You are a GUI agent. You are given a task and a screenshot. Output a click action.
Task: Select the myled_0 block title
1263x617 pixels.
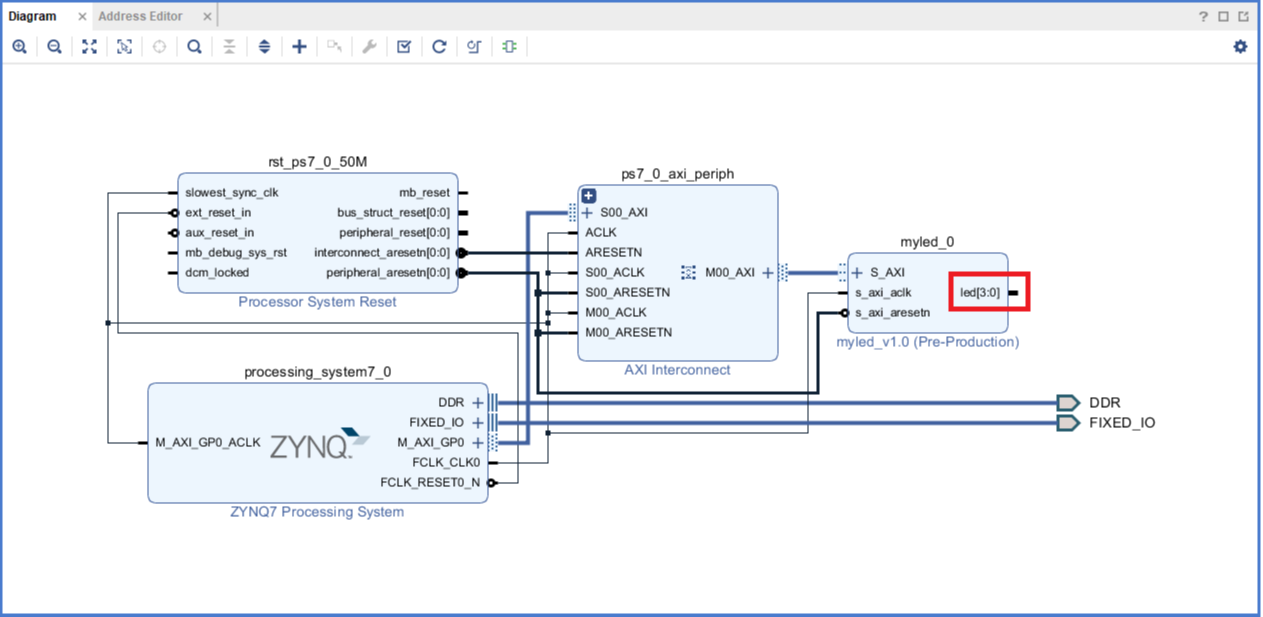(x=927, y=241)
